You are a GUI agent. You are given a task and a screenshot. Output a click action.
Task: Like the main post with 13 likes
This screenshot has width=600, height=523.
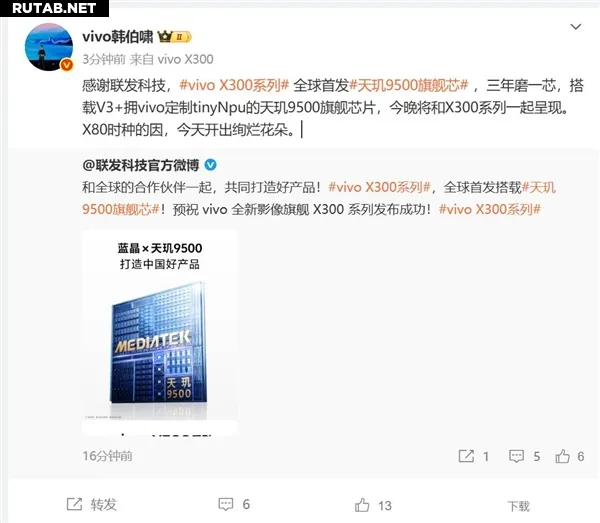click(373, 505)
